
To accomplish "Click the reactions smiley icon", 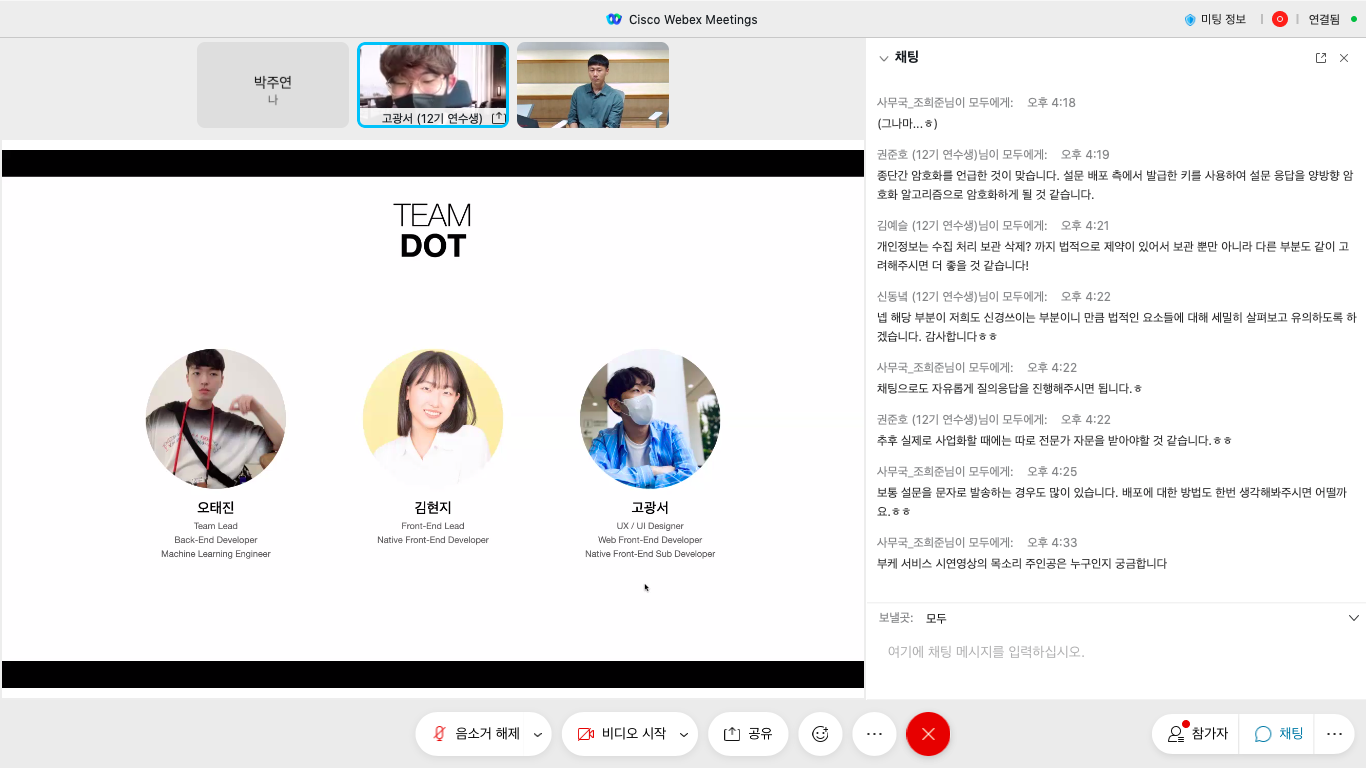I will 820,734.
